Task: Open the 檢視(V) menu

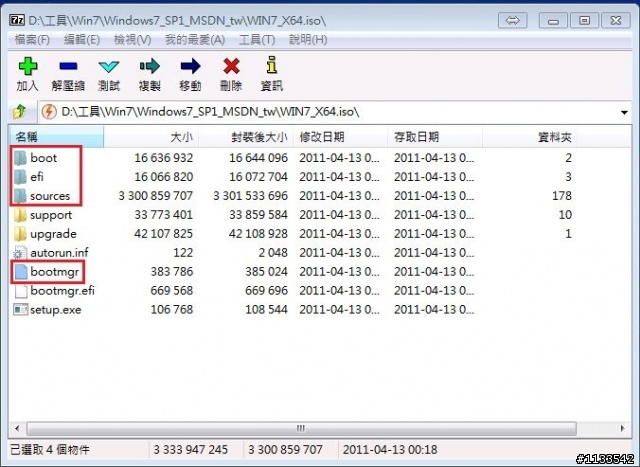Action: (132, 40)
